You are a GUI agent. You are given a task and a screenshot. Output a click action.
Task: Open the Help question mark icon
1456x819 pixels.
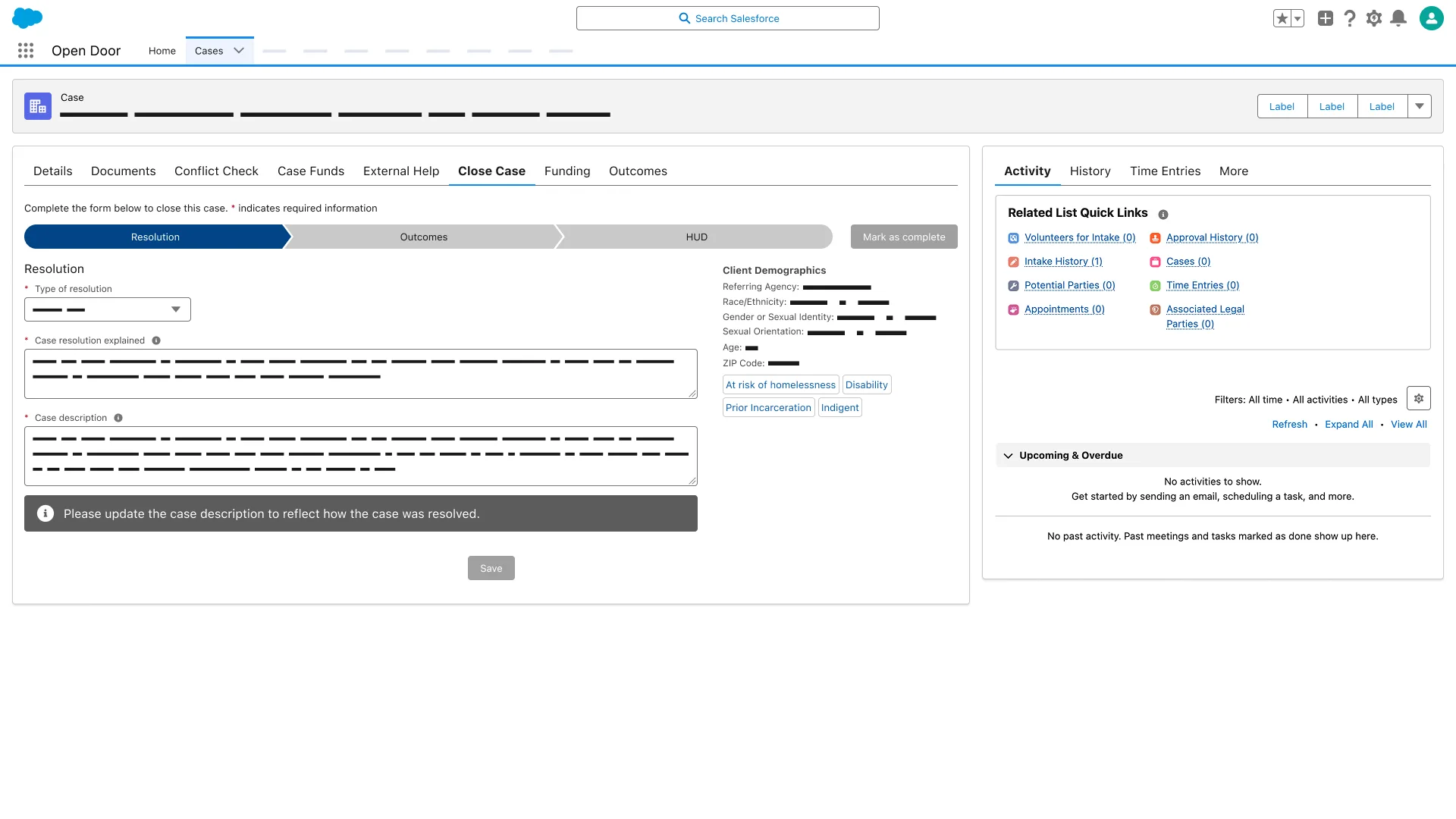coord(1350,18)
